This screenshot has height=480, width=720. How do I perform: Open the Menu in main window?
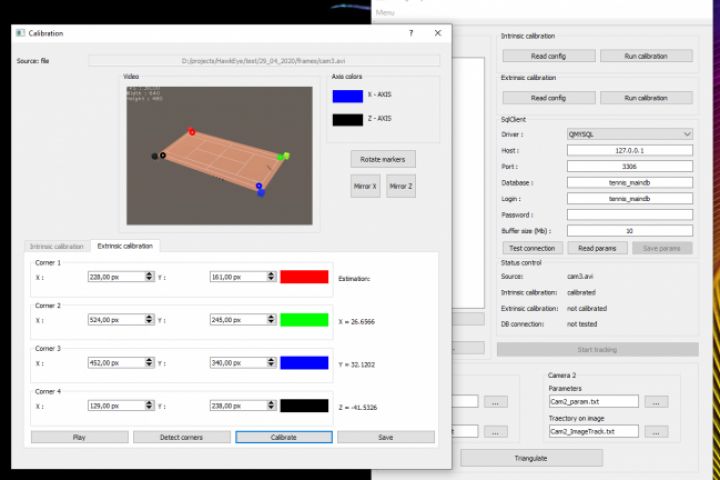[x=385, y=12]
